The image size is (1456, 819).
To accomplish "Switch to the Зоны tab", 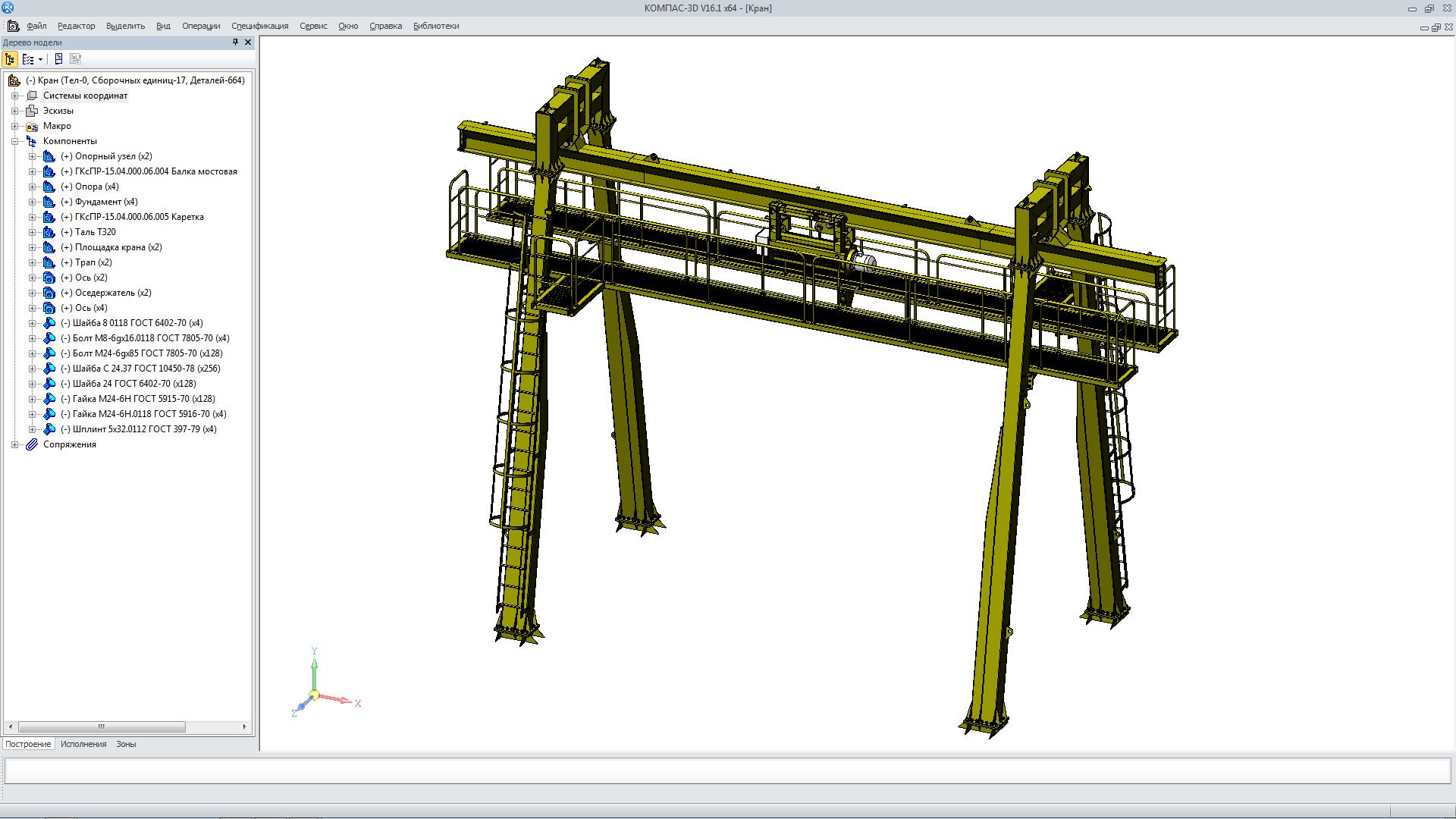I will pyautogui.click(x=126, y=744).
